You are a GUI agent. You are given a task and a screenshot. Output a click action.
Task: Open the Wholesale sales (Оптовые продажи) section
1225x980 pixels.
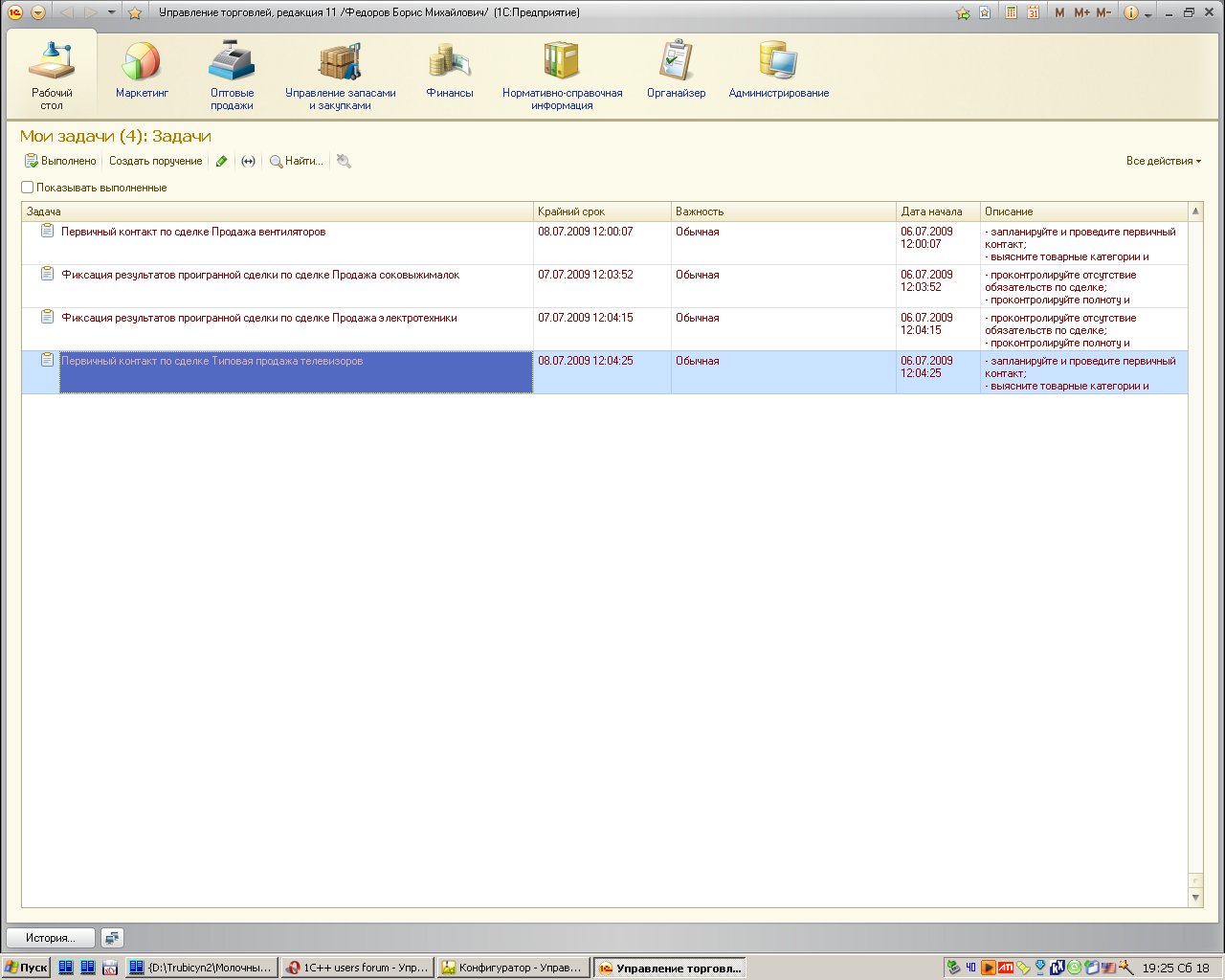click(232, 74)
